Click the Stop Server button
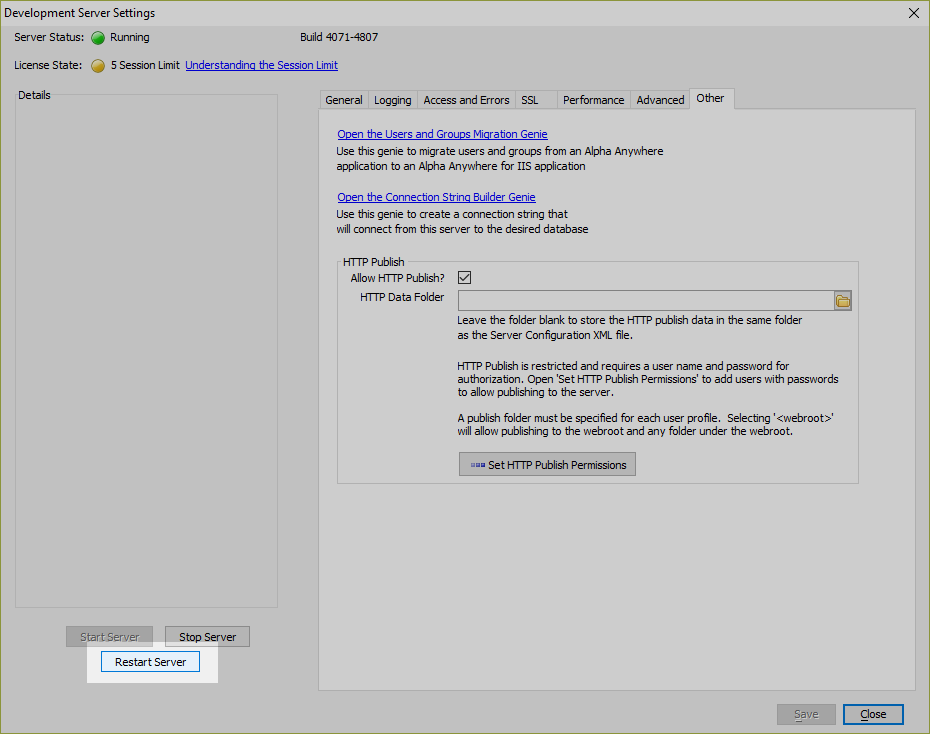Screen dimensions: 930x734 pos(207,637)
